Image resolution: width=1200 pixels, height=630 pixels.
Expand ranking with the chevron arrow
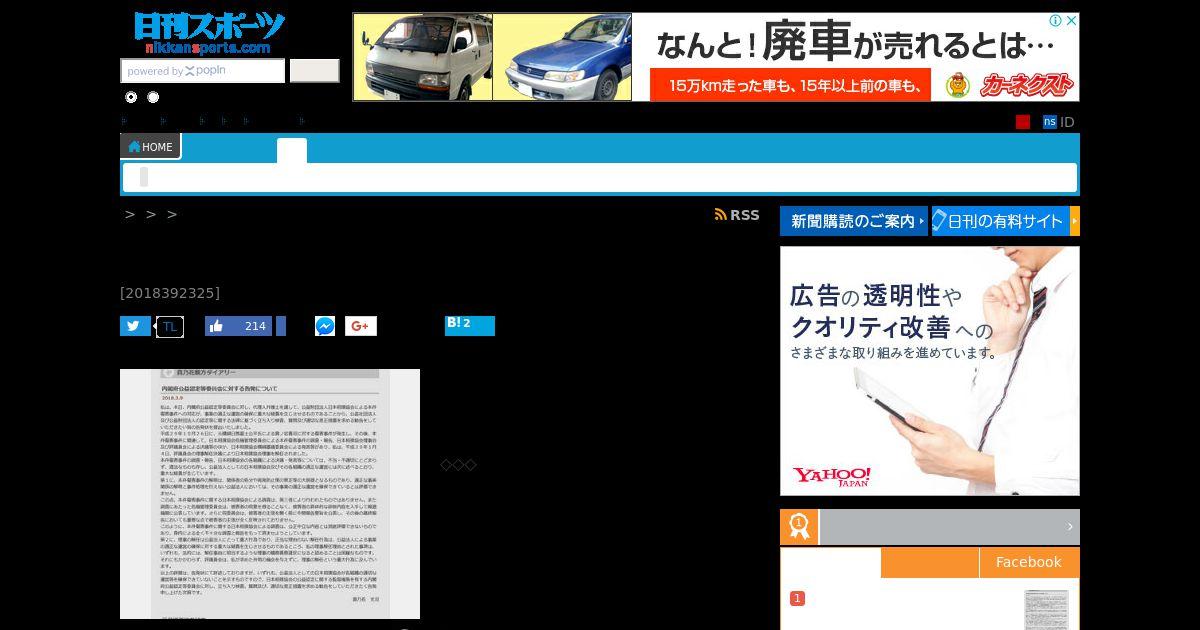[x=1070, y=527]
